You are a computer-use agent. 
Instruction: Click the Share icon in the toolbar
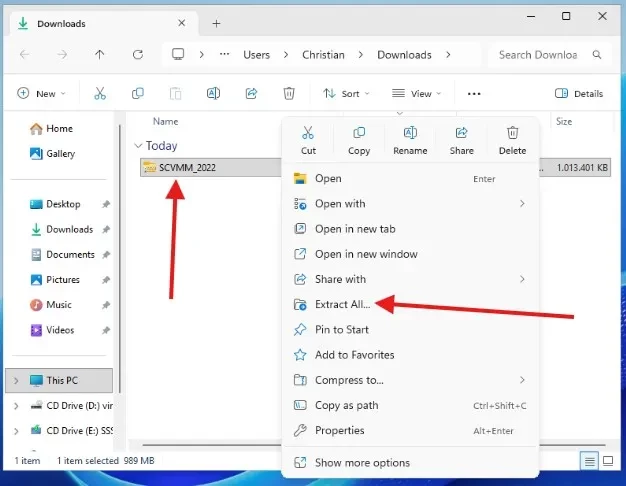pos(251,93)
